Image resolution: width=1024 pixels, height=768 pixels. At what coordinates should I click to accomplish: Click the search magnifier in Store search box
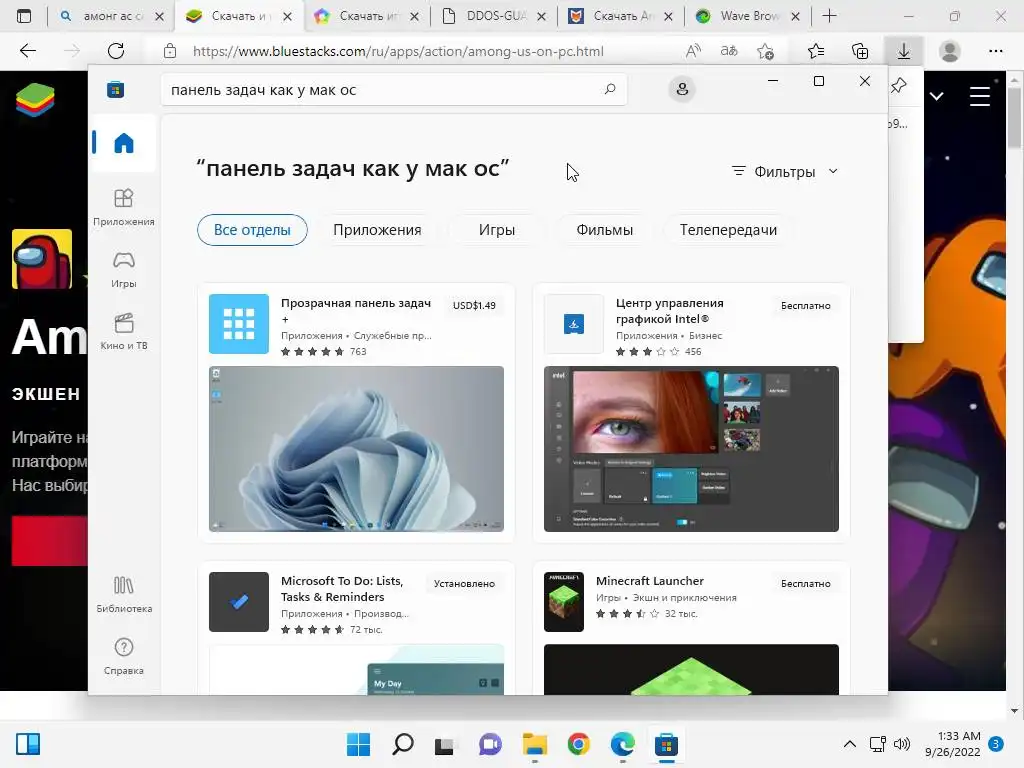point(609,89)
